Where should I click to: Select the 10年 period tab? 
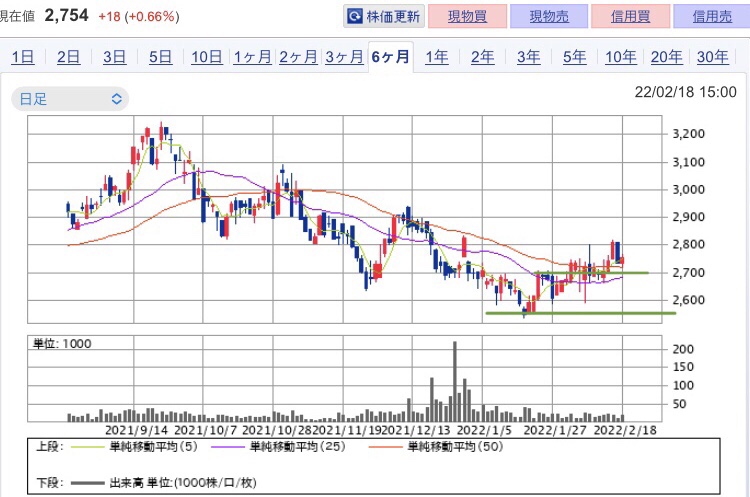point(620,57)
